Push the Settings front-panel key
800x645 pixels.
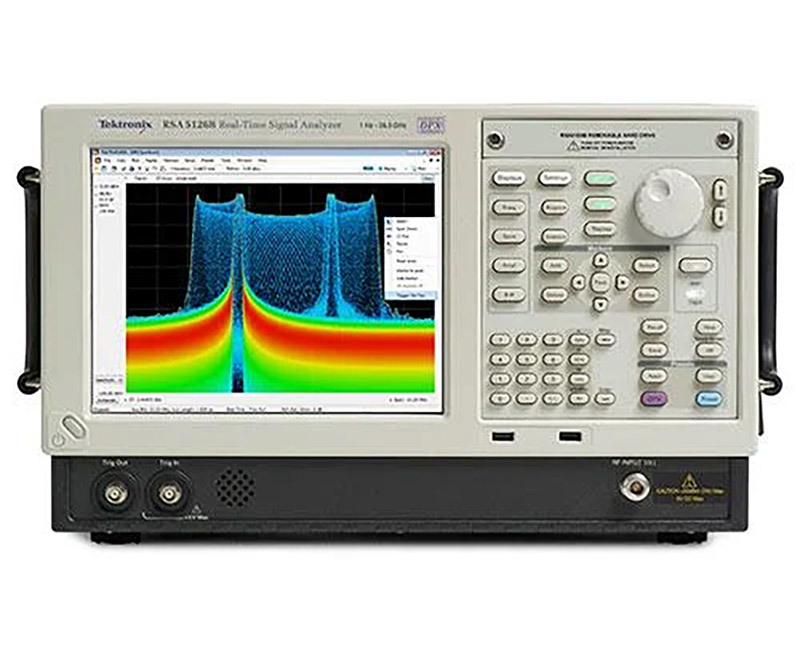(555, 178)
